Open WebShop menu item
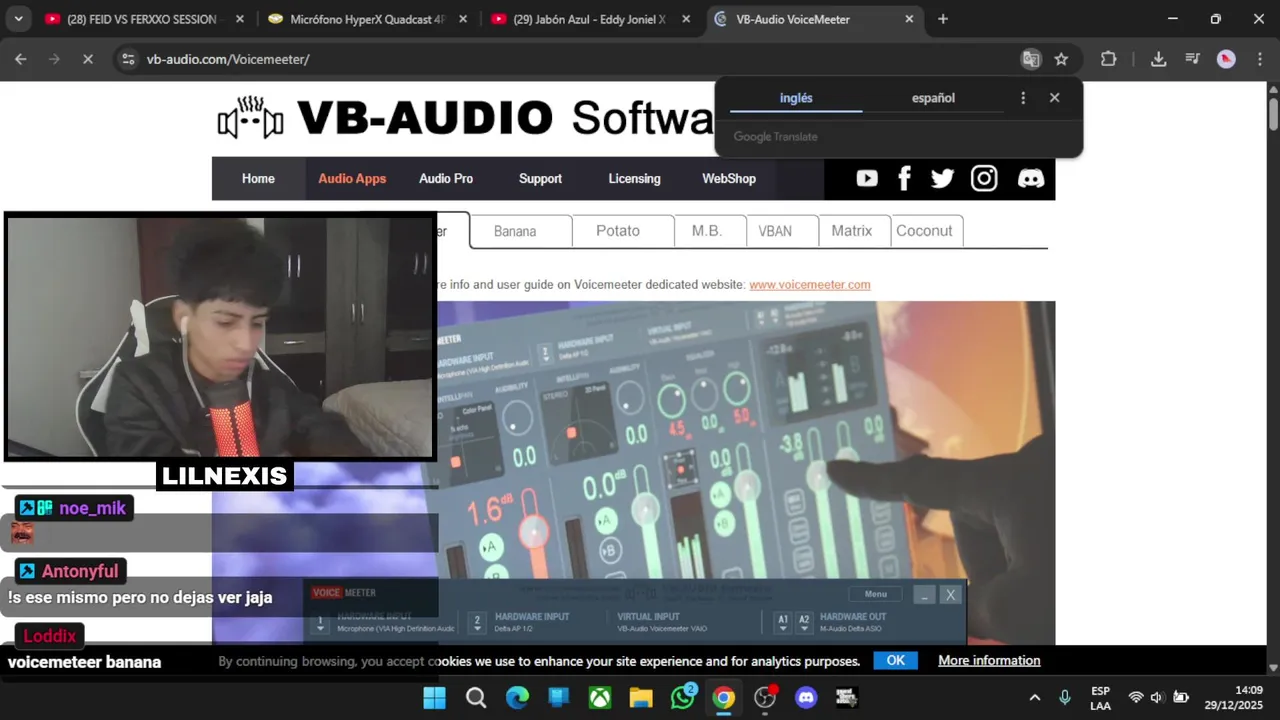This screenshot has height=720, width=1280. (x=729, y=178)
